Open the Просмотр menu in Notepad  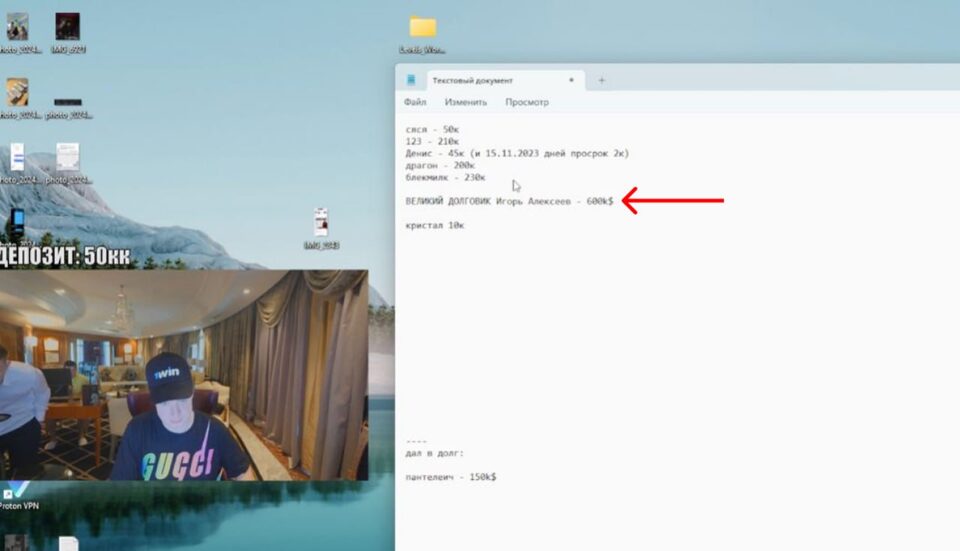[x=526, y=102]
